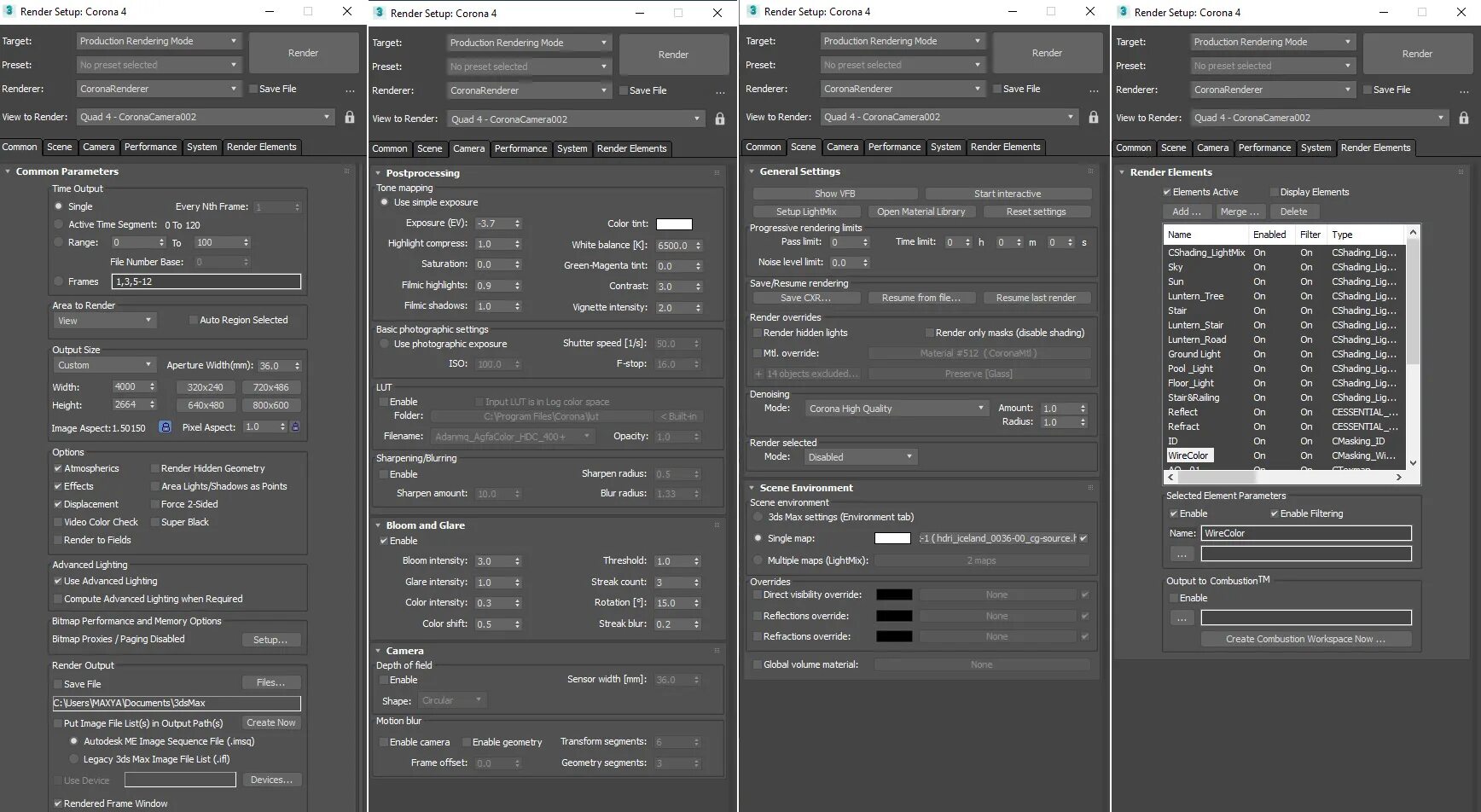Check Render hidden lights

click(x=758, y=333)
